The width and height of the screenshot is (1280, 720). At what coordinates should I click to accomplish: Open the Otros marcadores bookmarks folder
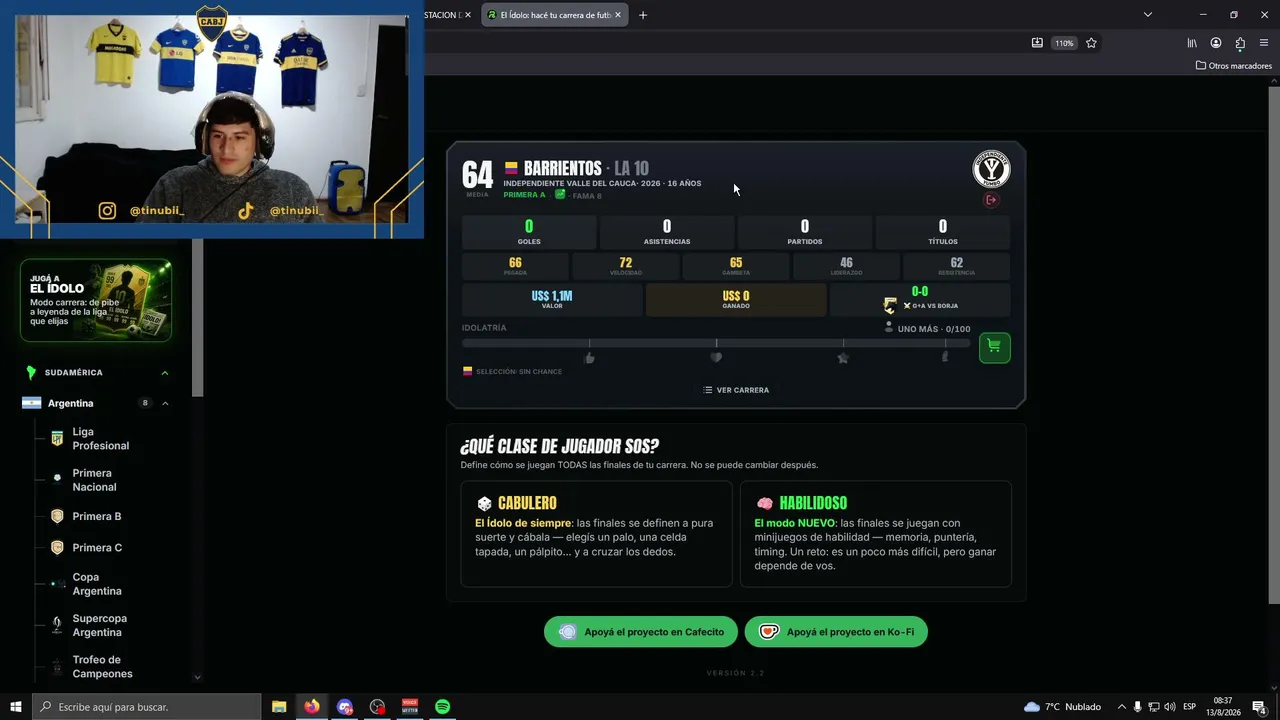click(x=1234, y=66)
